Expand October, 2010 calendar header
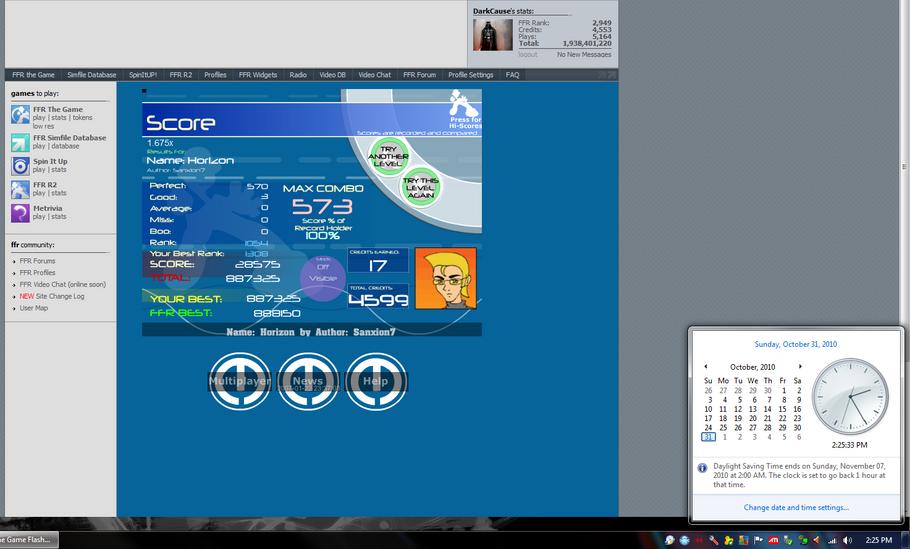910x549 pixels. (752, 367)
